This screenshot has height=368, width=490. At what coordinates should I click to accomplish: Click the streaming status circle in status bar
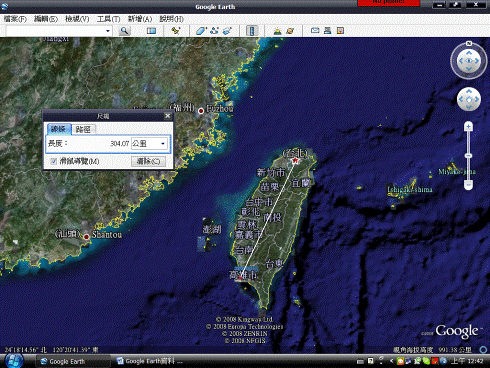[x=483, y=349]
